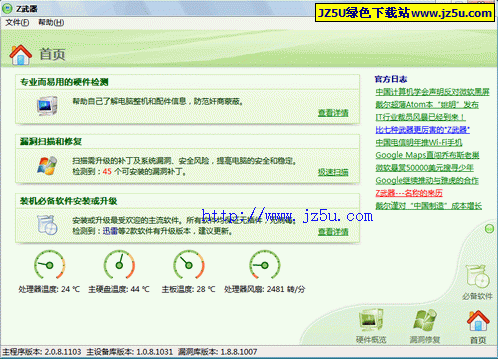Screen dimensions: 498x360
Task: Click the blue 迅雷 software name link
Action: pyautogui.click(x=110, y=231)
